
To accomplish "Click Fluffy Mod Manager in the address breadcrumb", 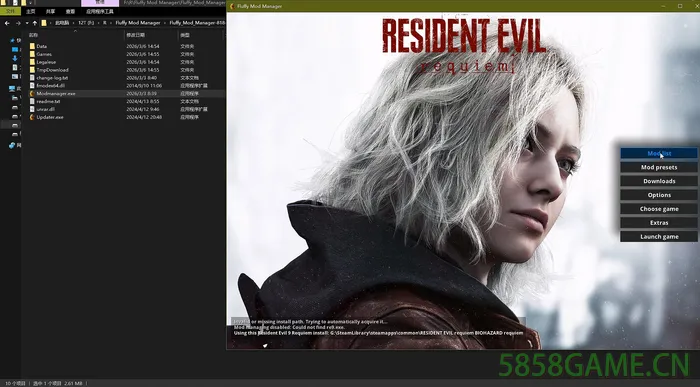I will coord(138,23).
